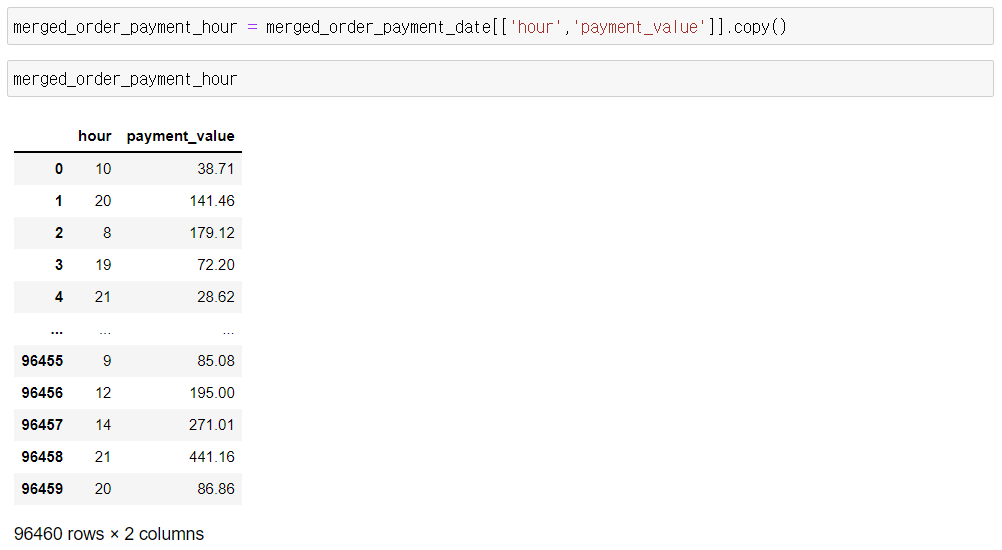This screenshot has width=1002, height=550.
Task: Select row index 96455
Action: click(x=42, y=360)
